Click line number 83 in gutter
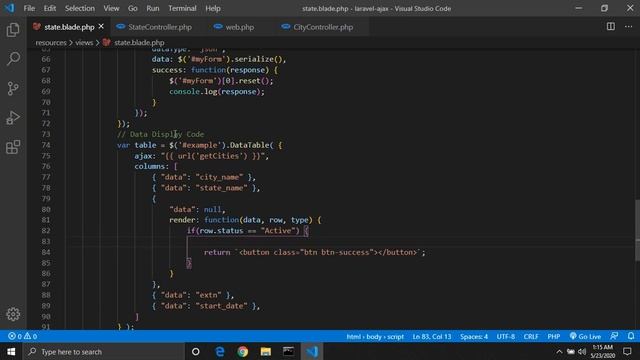 tap(46, 241)
